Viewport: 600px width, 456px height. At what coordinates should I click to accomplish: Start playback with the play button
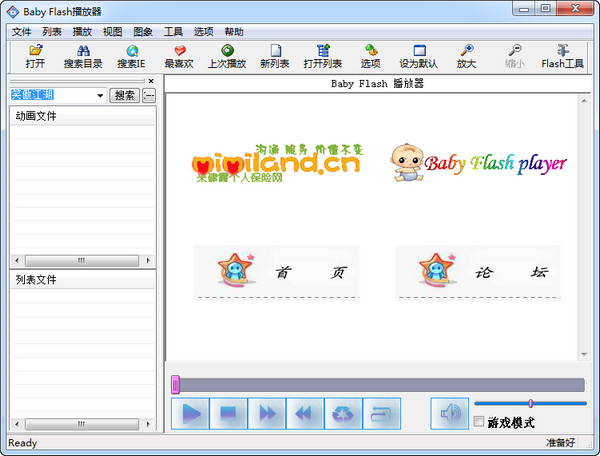(190, 414)
